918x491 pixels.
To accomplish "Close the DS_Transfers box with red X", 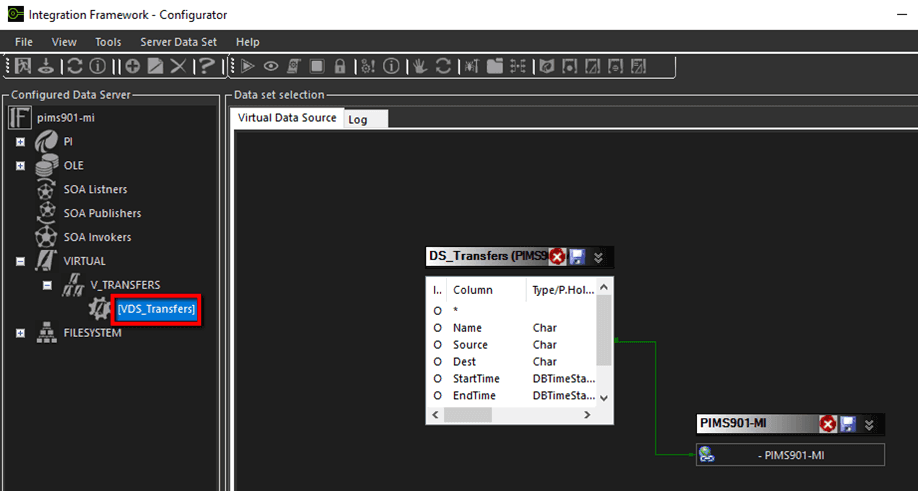I will (557, 256).
